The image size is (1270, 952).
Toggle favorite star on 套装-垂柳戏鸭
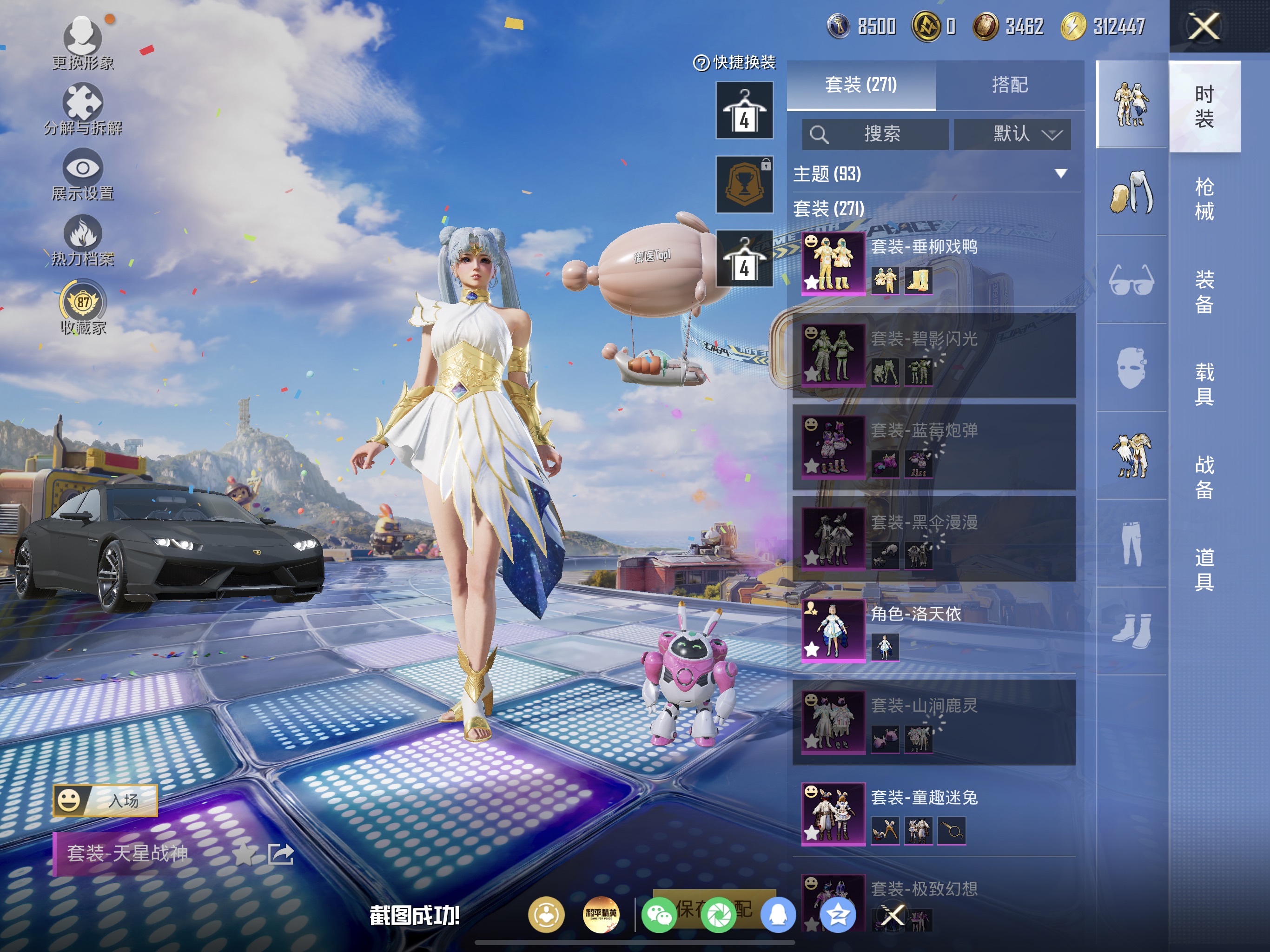point(812,282)
